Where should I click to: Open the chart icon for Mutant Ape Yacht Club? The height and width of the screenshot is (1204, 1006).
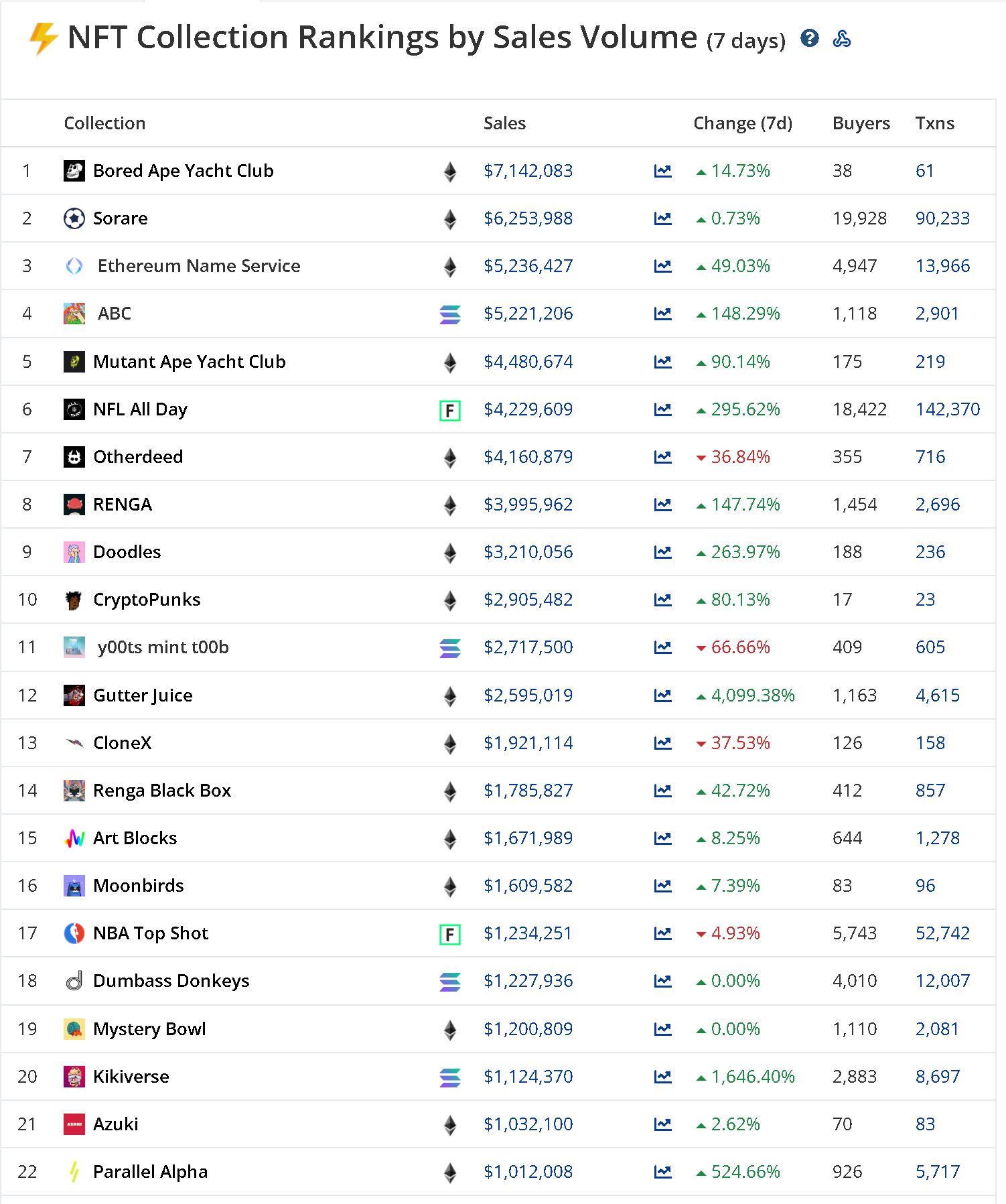[662, 362]
